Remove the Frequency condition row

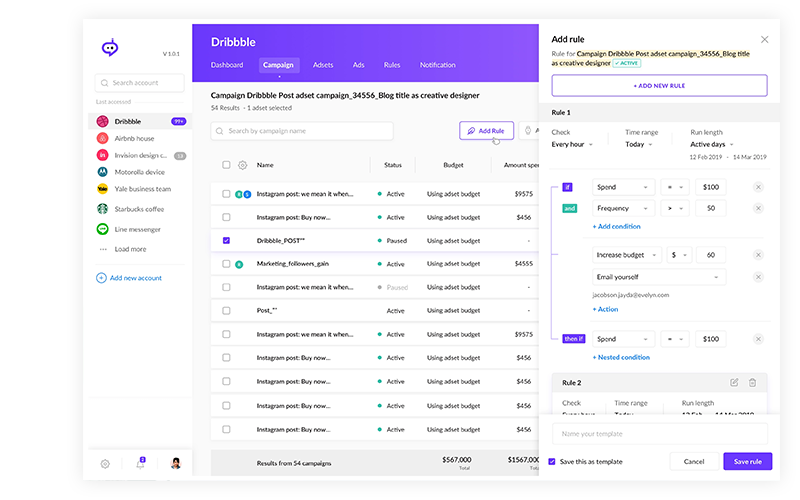[x=757, y=208]
